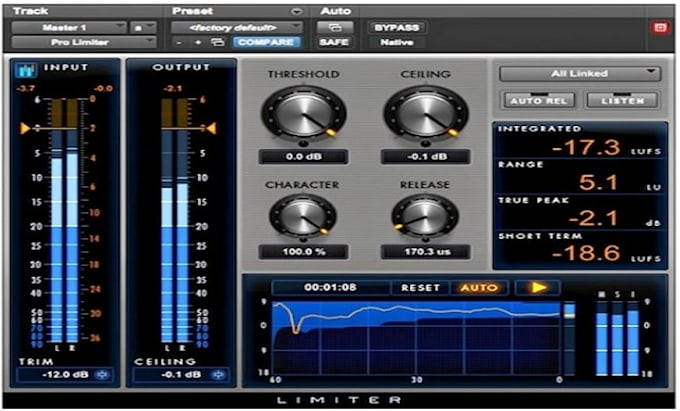680x411 pixels.
Task: Open the All Linked channel link dropdown
Action: [x=580, y=74]
